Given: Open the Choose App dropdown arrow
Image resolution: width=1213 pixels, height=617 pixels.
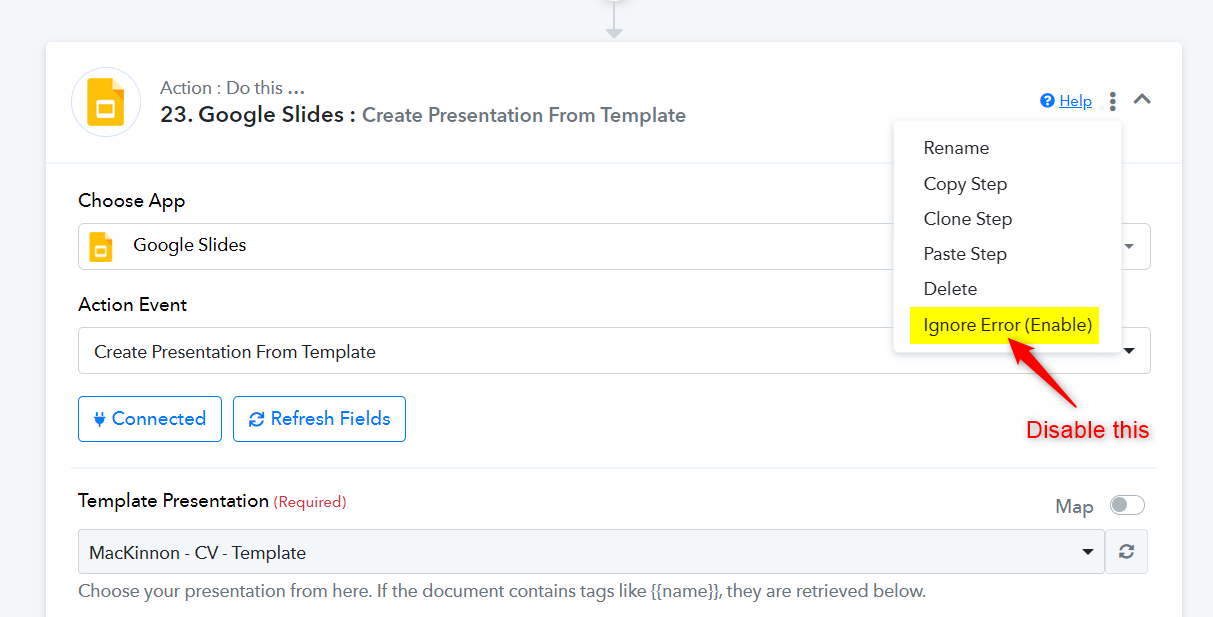Looking at the screenshot, I should [x=1129, y=246].
